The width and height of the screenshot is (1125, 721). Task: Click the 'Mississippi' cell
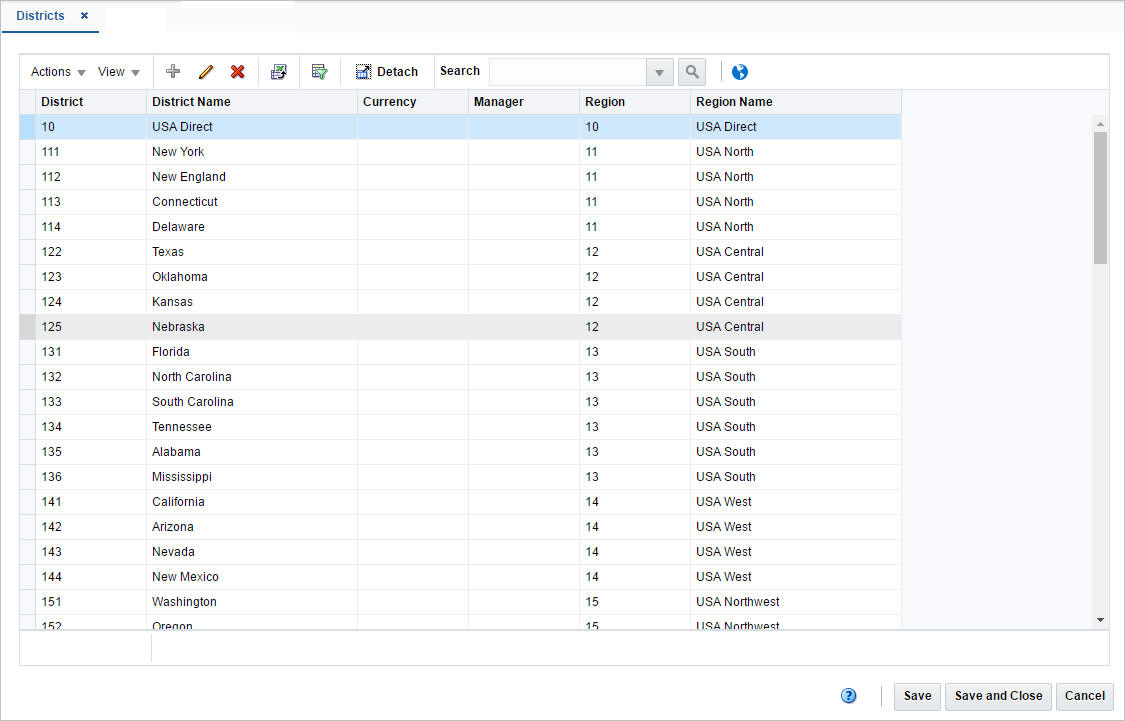click(x=252, y=476)
